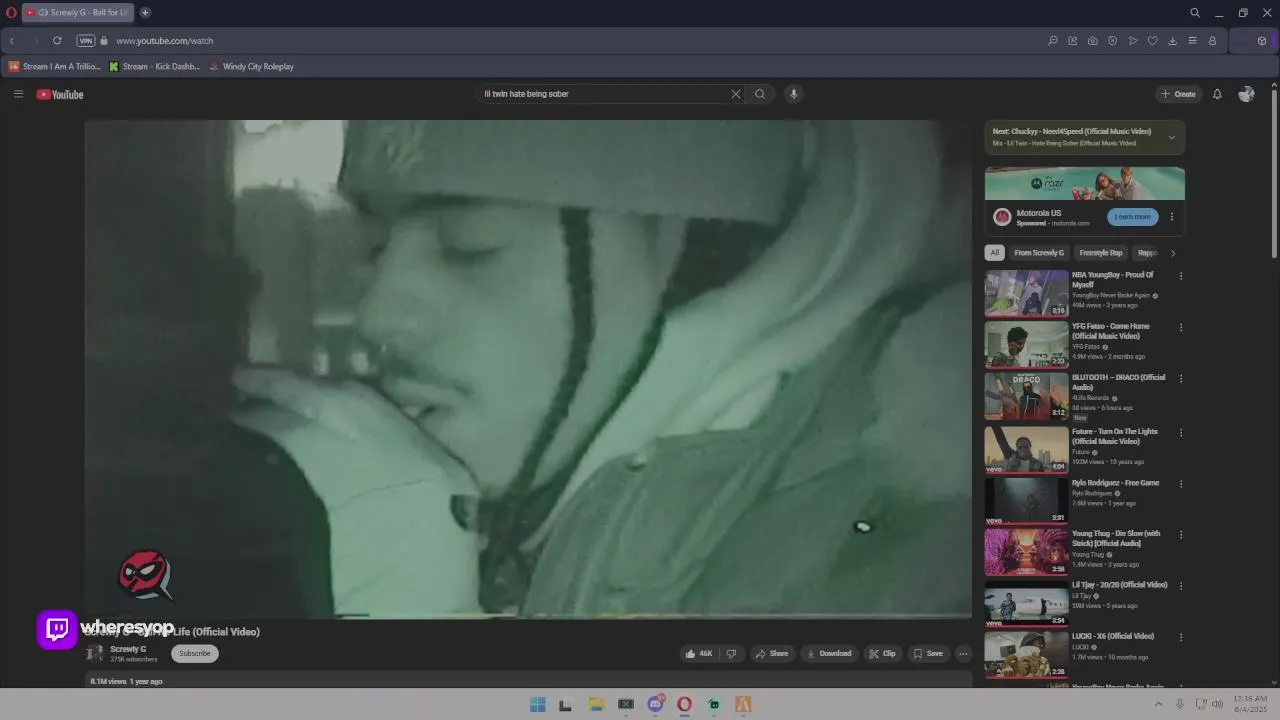Search with voice microphone button
Viewport: 1280px width, 720px height.
point(793,94)
